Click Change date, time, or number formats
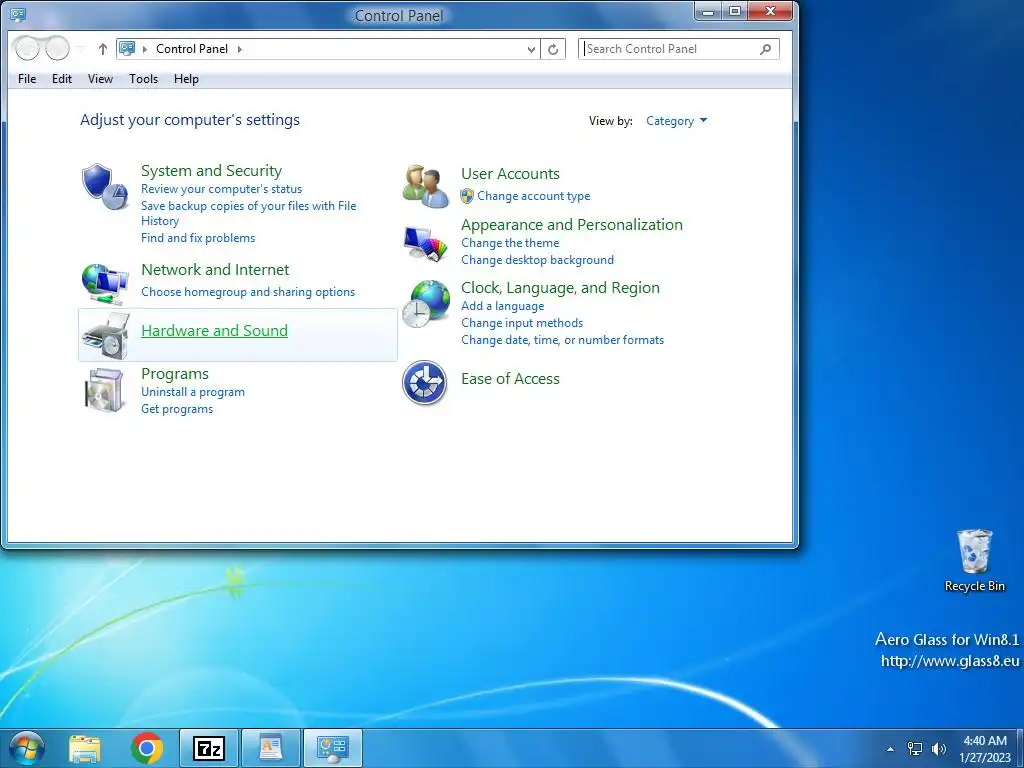This screenshot has height=768, width=1024. point(562,340)
